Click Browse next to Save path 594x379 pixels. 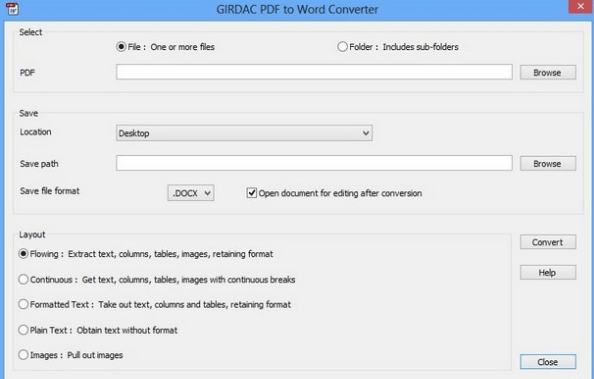[x=548, y=163]
